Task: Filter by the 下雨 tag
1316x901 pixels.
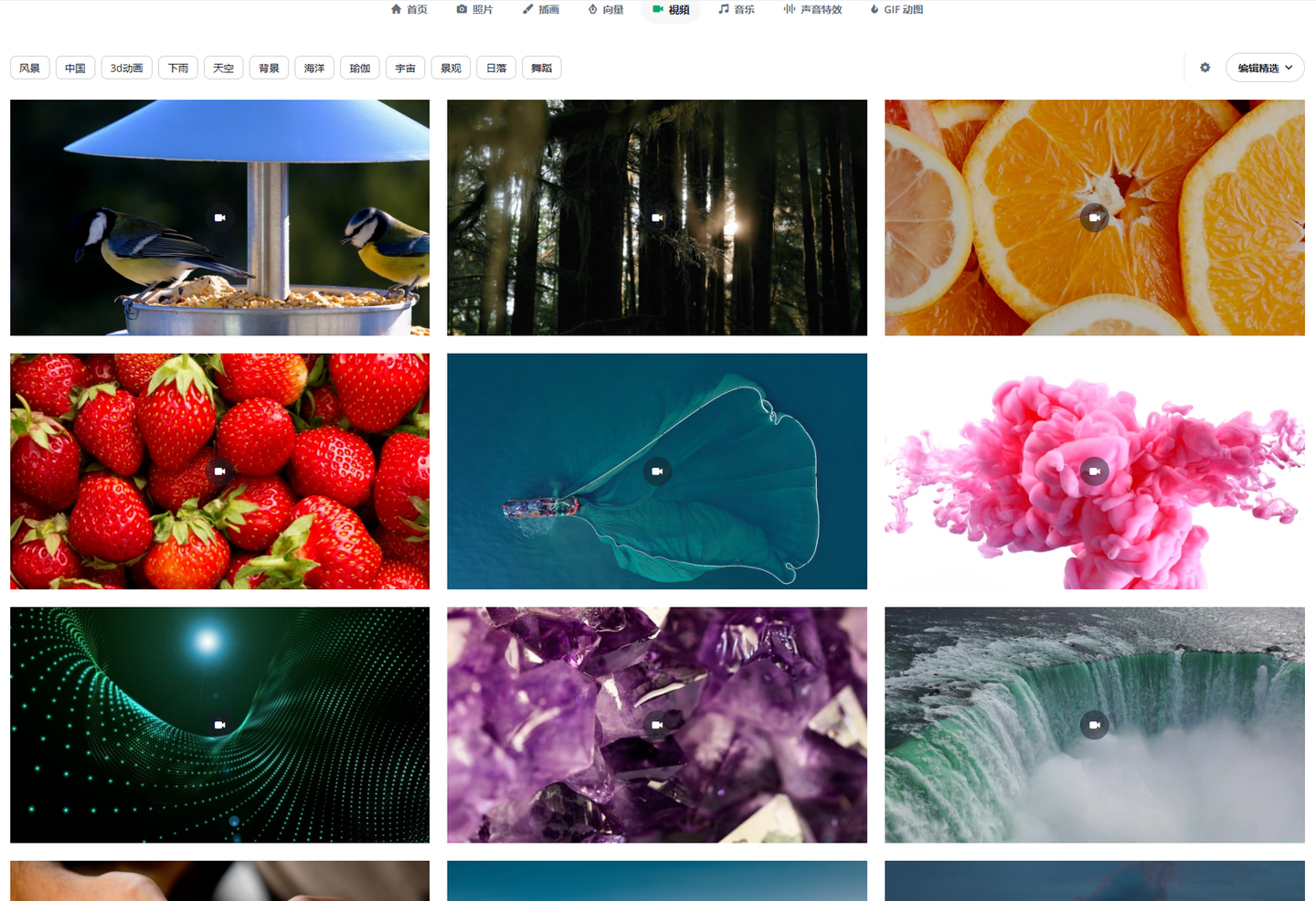Action: (x=178, y=68)
